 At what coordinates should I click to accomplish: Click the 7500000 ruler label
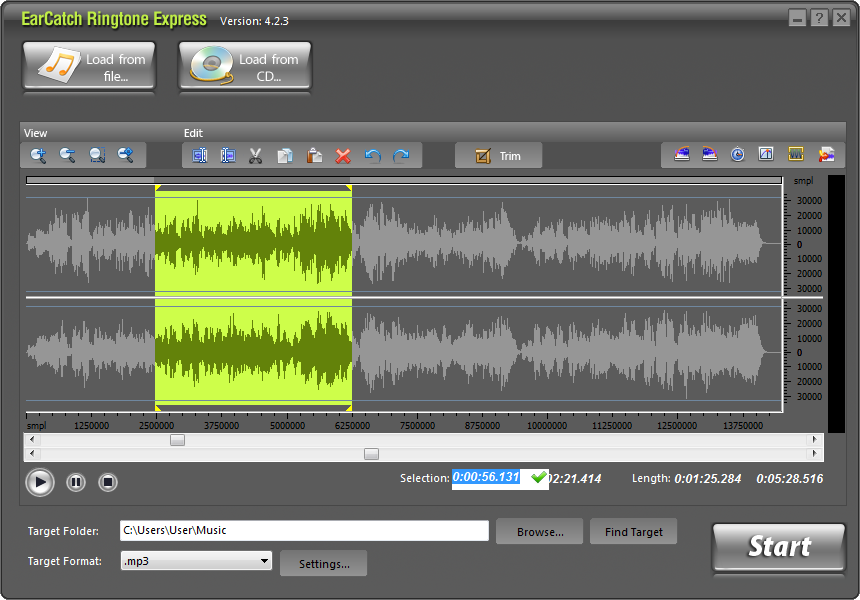click(417, 426)
